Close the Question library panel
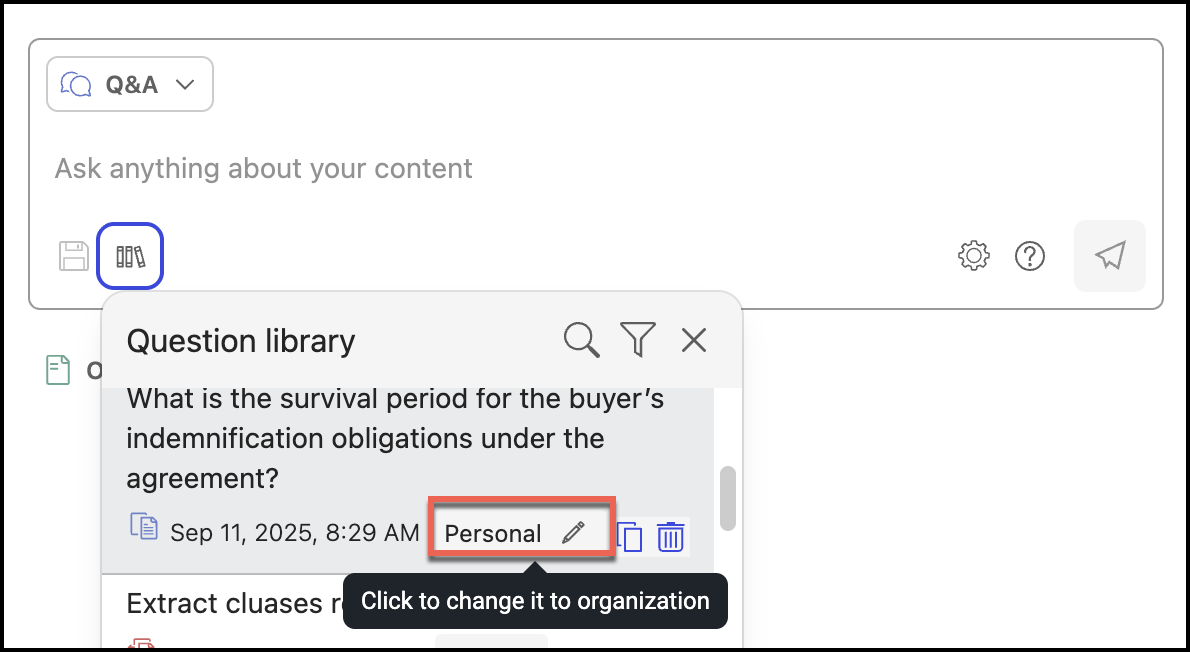Image resolution: width=1190 pixels, height=652 pixels. [693, 340]
